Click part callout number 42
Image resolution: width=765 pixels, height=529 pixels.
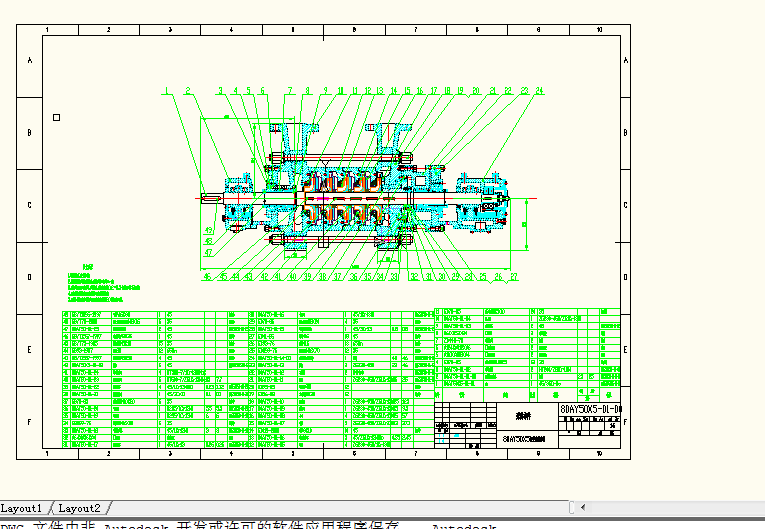tap(264, 276)
